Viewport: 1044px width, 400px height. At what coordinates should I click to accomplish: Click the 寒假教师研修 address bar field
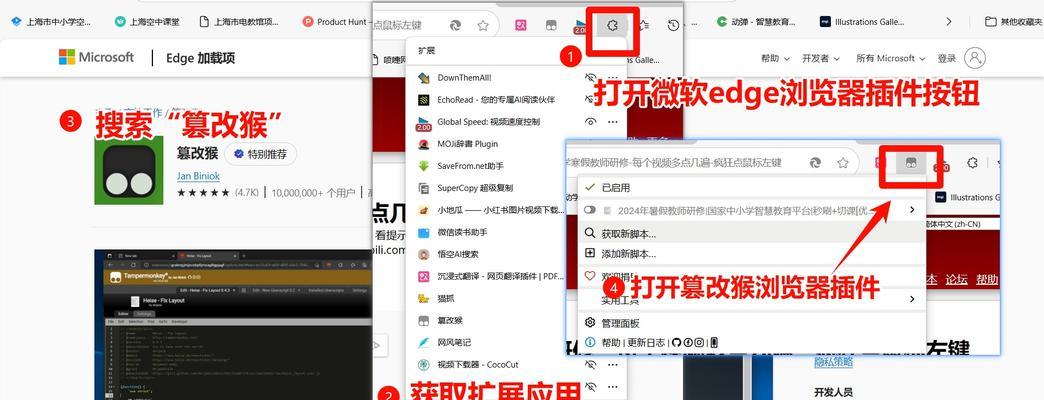coord(710,162)
